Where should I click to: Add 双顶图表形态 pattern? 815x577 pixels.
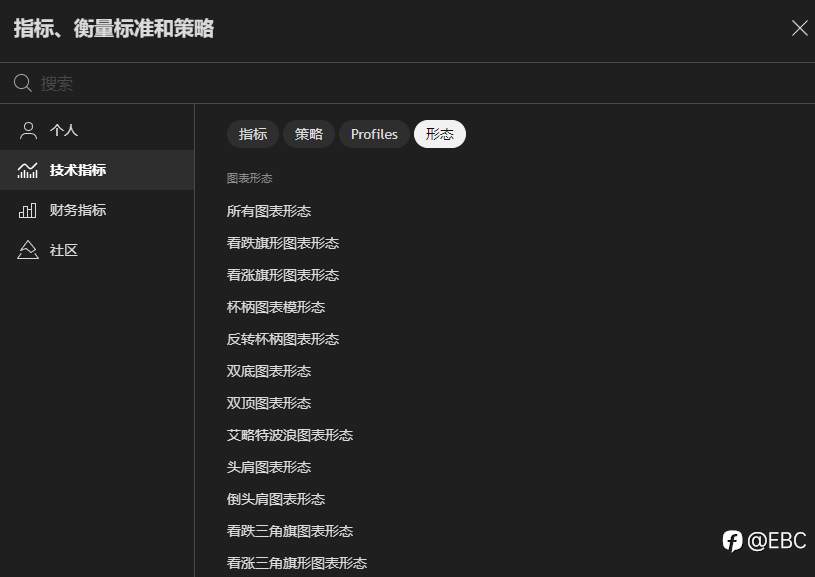[x=269, y=403]
